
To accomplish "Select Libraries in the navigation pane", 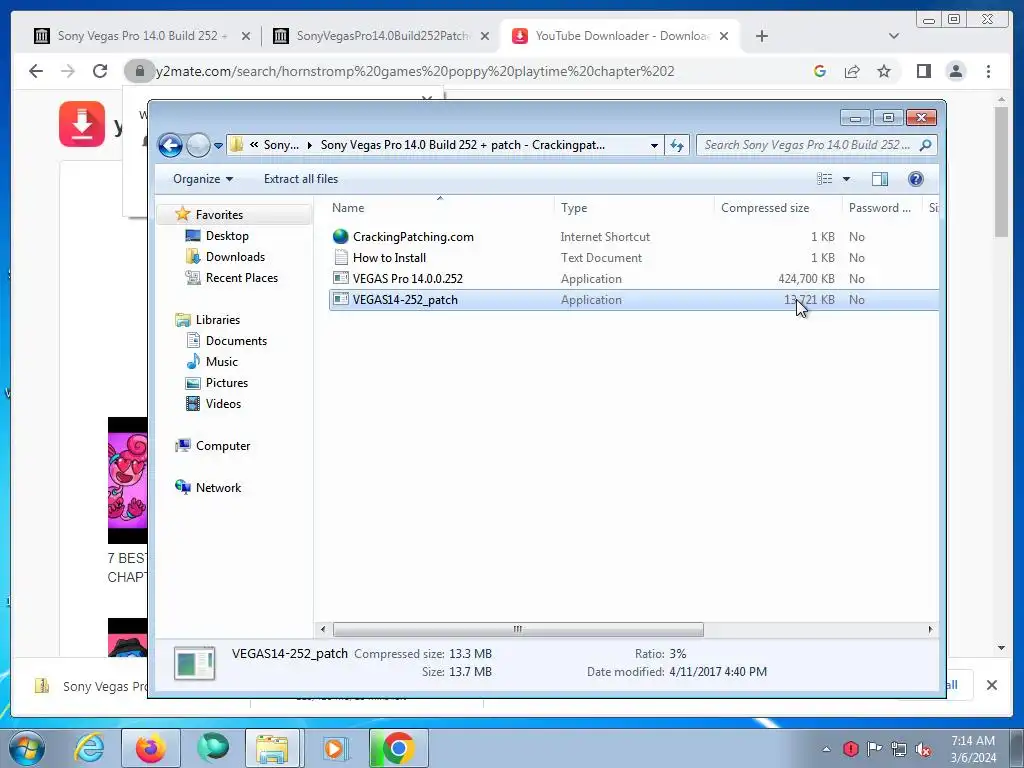I will click(217, 320).
